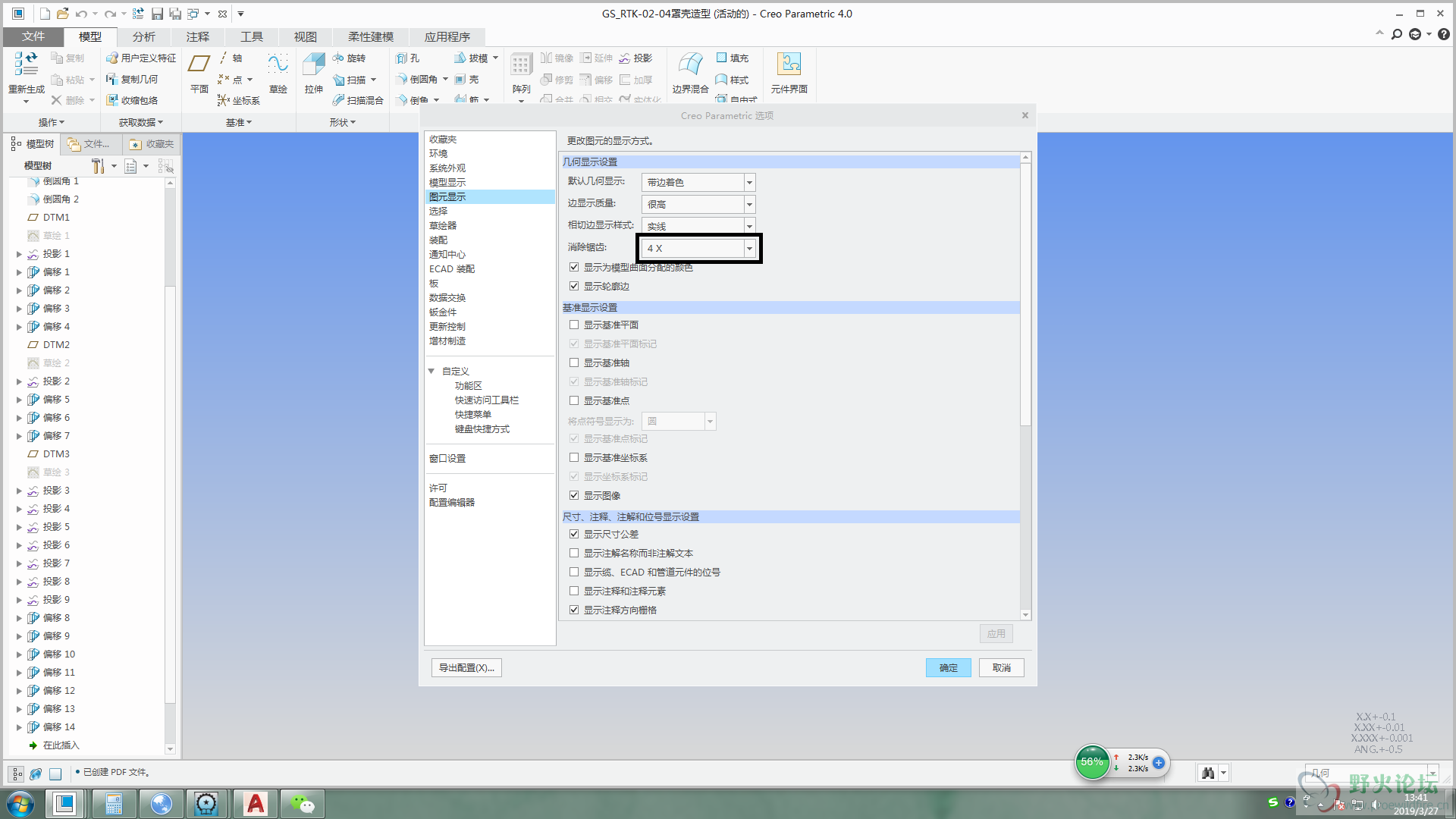
Task: Click the 重新生成 regenerate icon
Action: coord(26,64)
